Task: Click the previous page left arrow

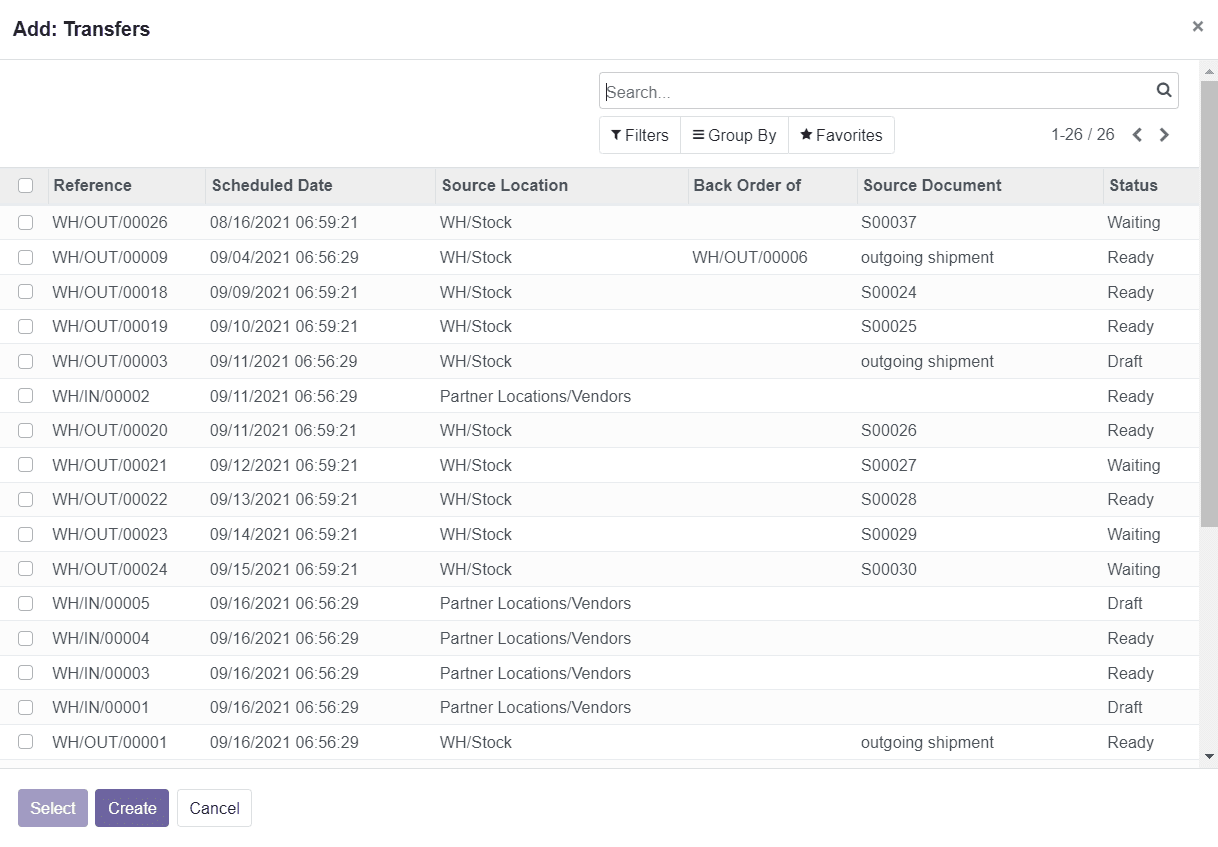Action: click(x=1137, y=134)
